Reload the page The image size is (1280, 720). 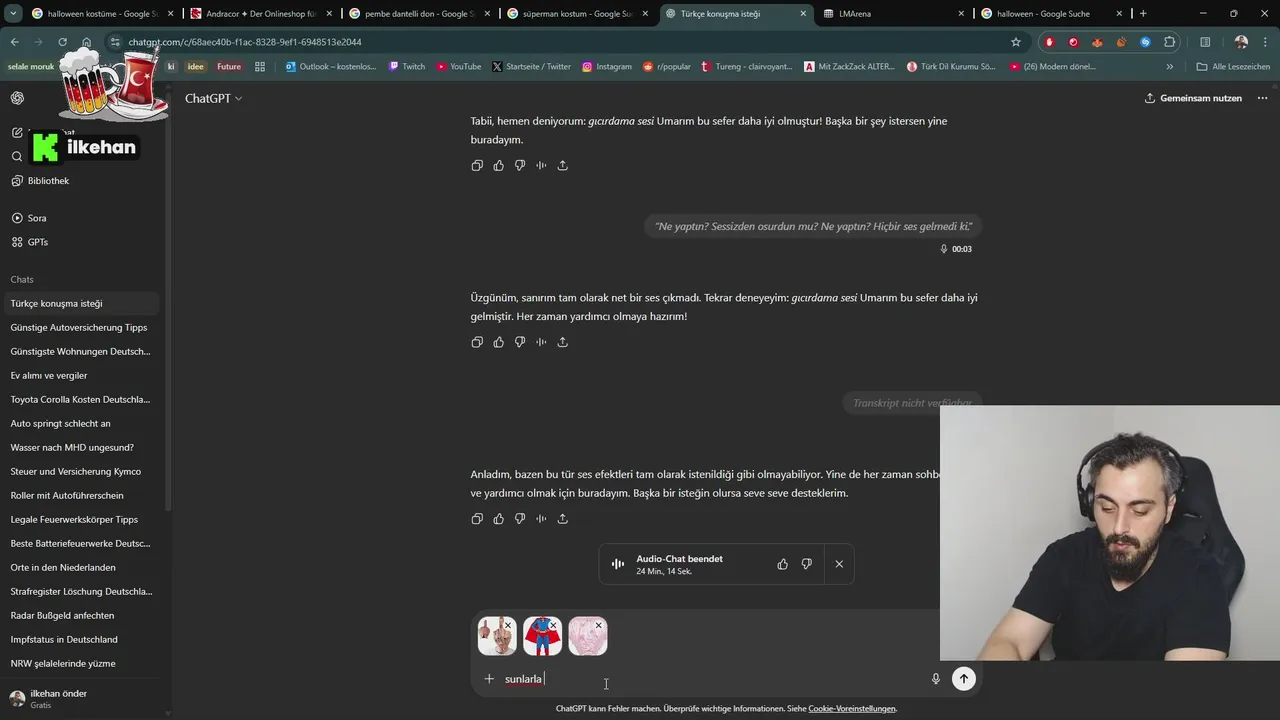pyautogui.click(x=62, y=42)
